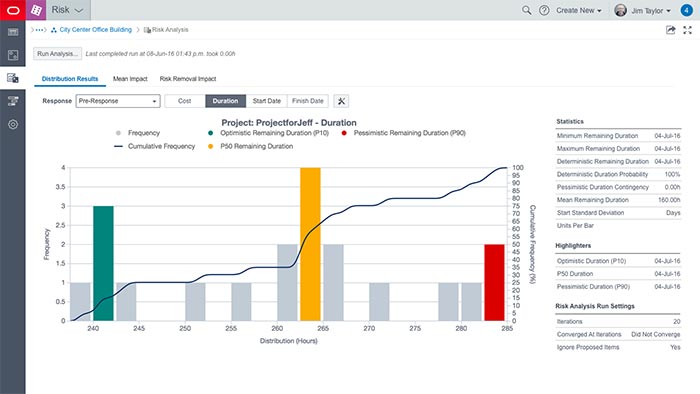Toggle the Start Date view button
Viewport: 700px width, 394px height.
coord(267,101)
